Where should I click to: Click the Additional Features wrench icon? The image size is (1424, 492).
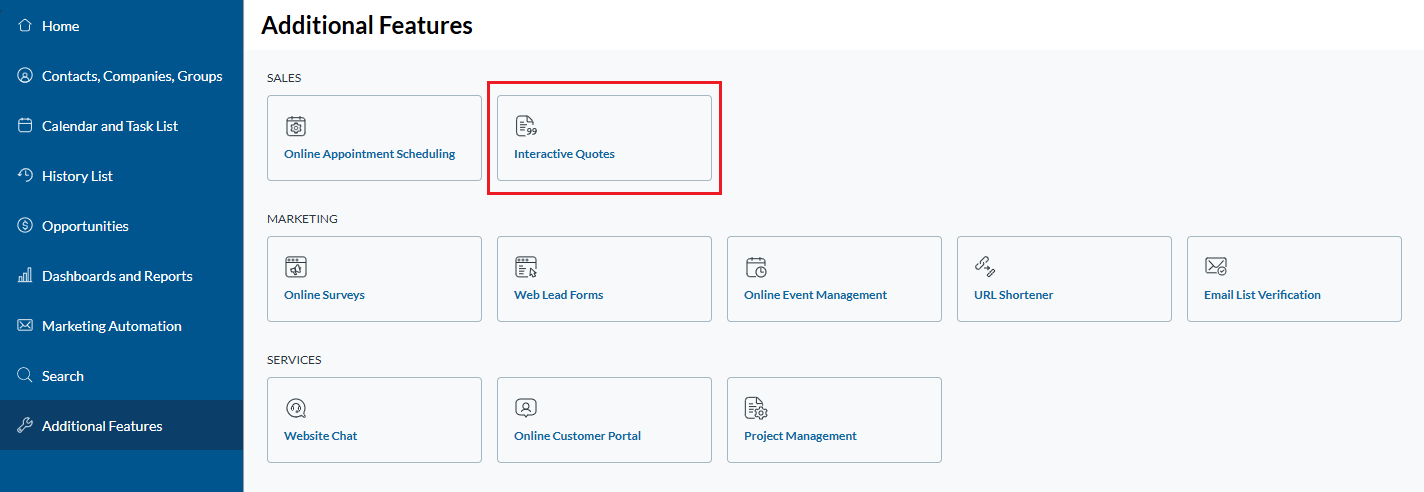click(x=25, y=426)
